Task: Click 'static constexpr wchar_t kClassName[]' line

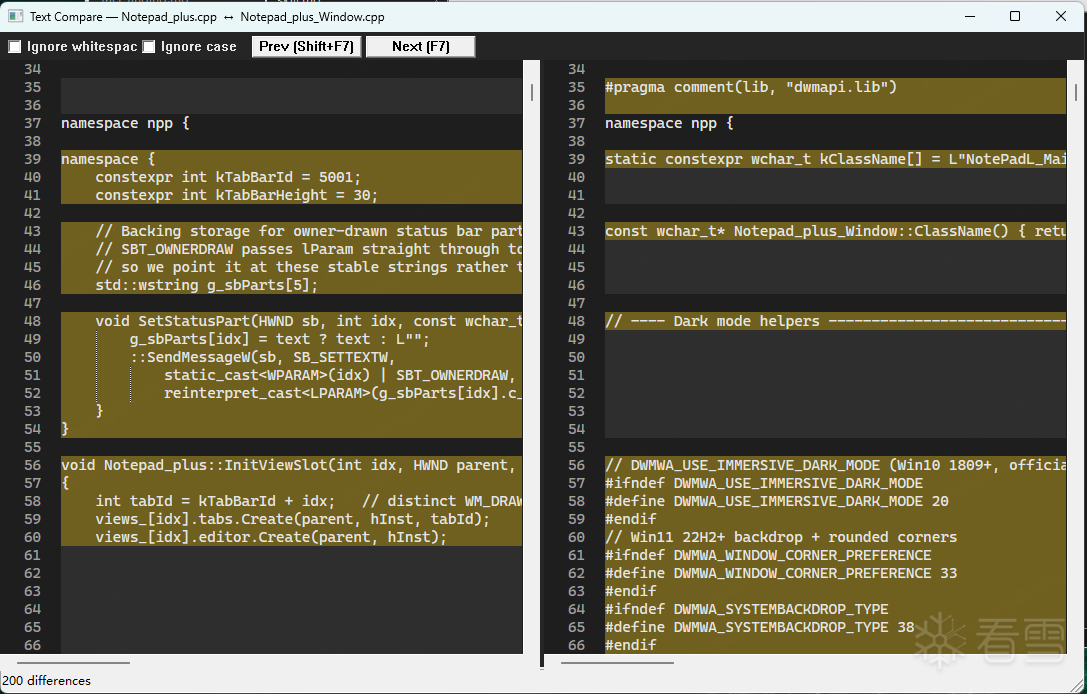Action: 835,159
